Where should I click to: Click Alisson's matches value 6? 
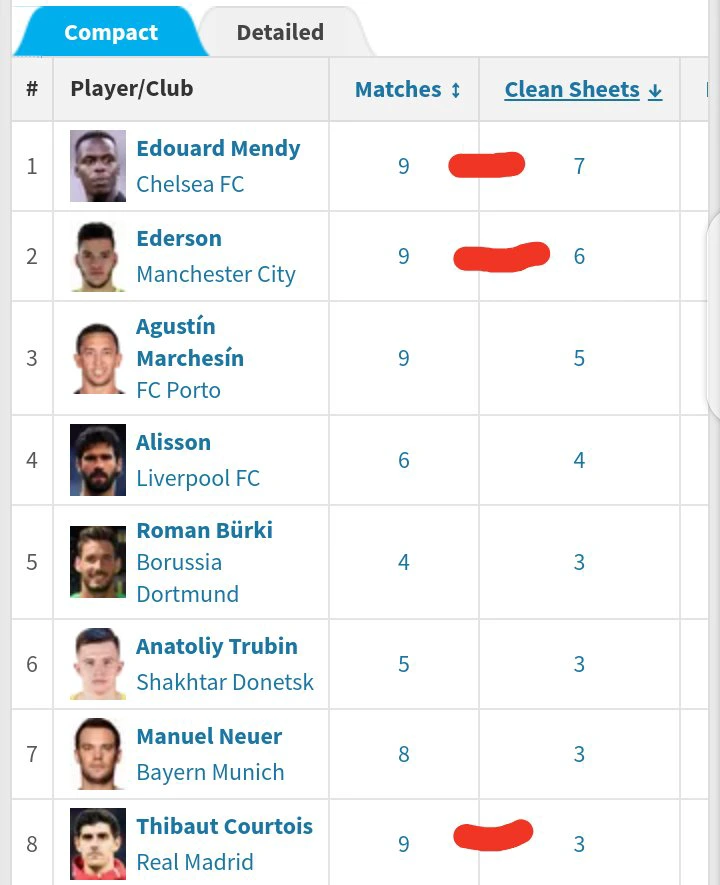(x=404, y=460)
